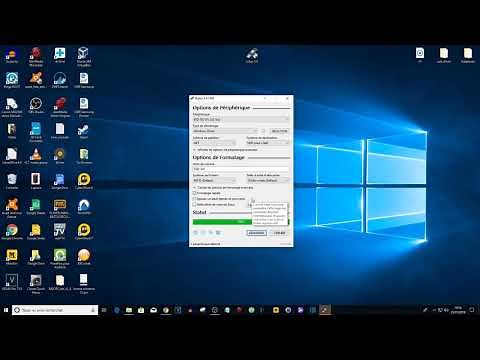
Task: Open LibreOffice desktop shortcut
Action: click(12, 156)
